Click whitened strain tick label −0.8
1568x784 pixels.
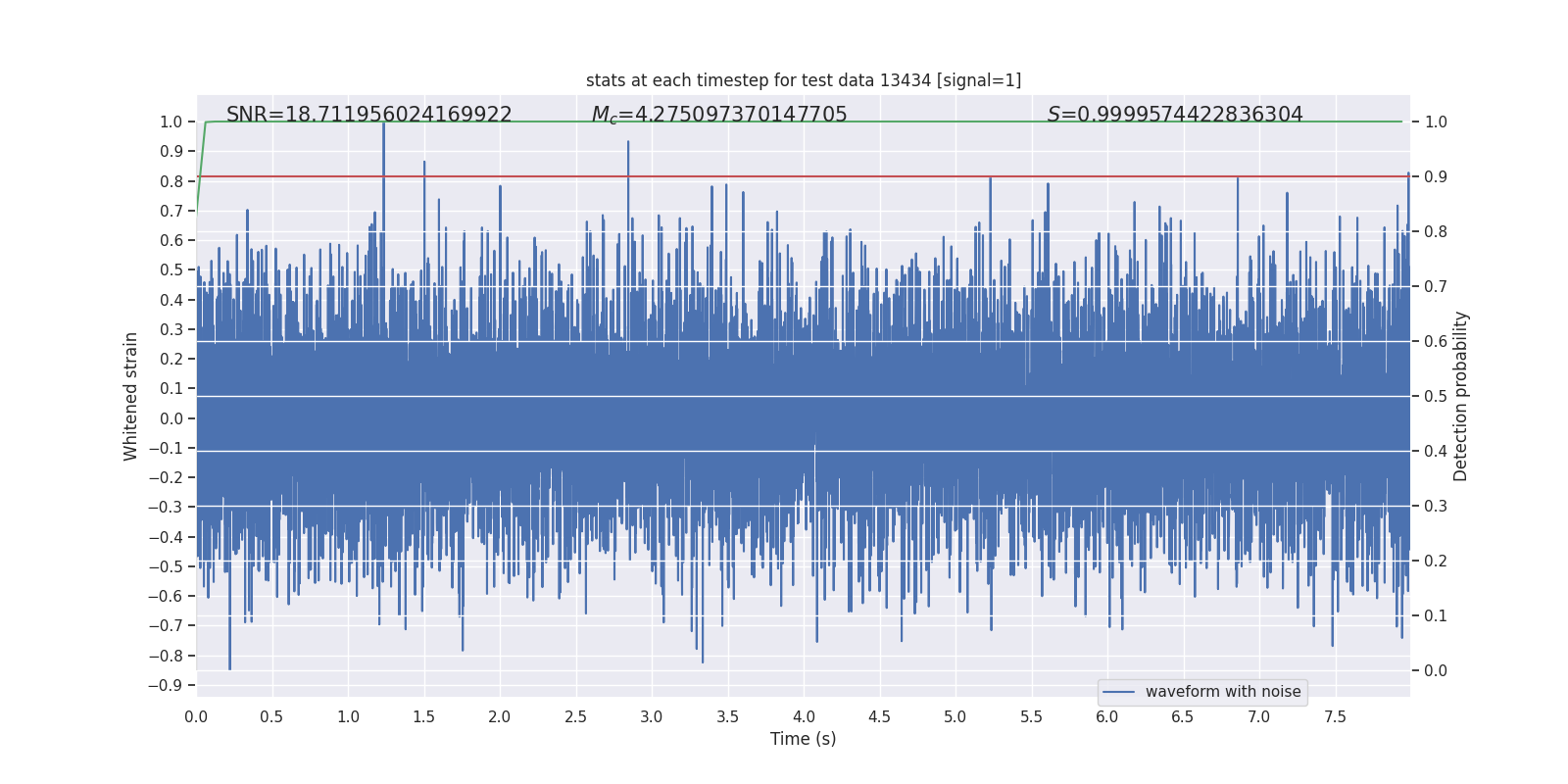[x=166, y=657]
